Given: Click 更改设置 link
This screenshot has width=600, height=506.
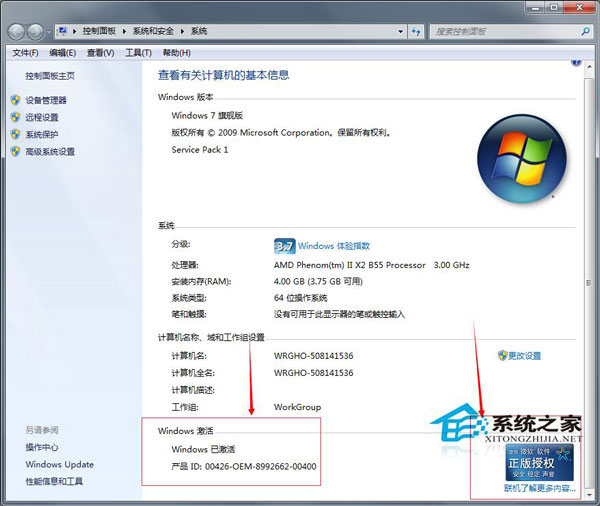Looking at the screenshot, I should point(524,356).
